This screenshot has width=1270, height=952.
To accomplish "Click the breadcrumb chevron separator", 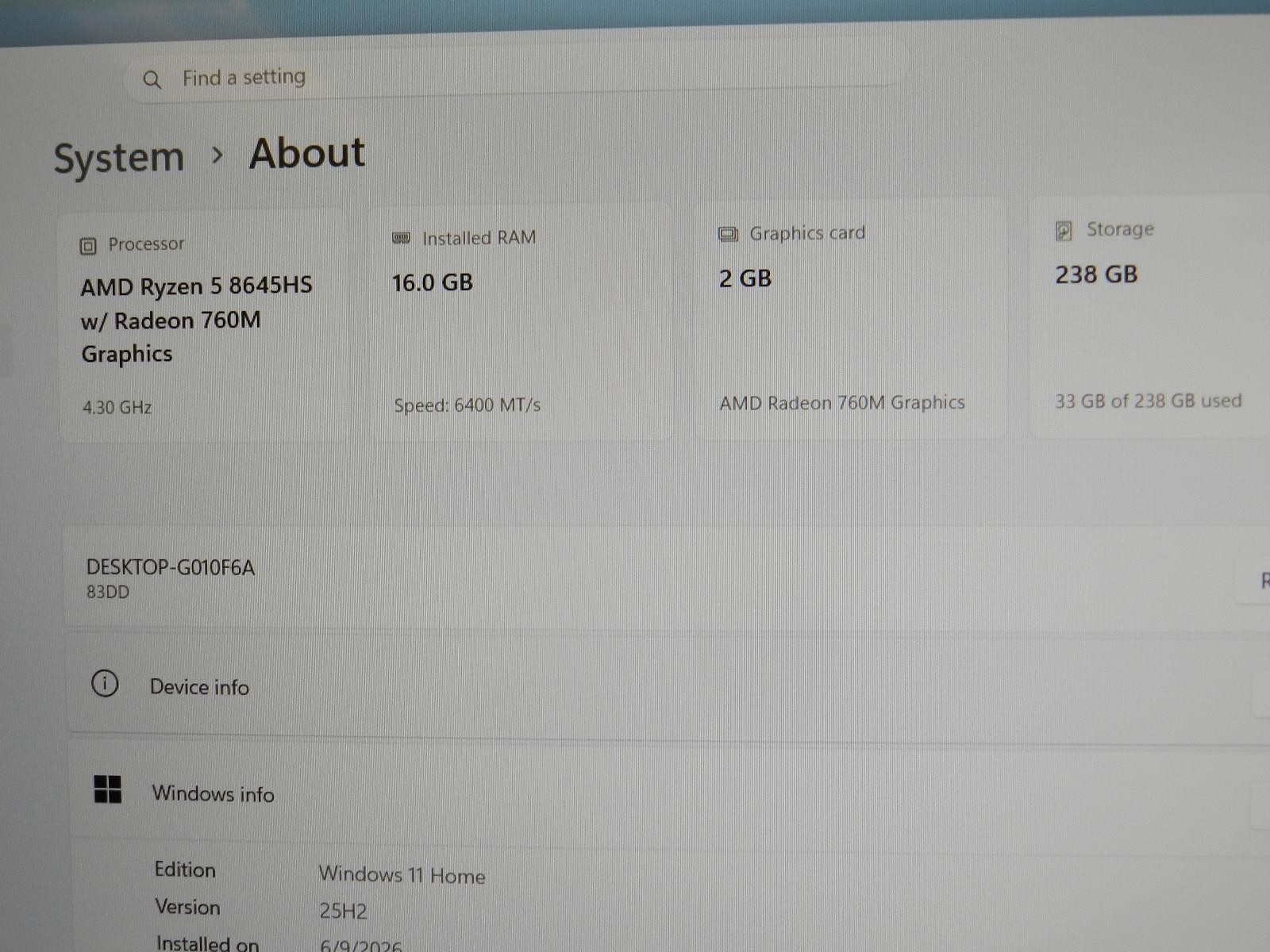I will click(x=217, y=155).
